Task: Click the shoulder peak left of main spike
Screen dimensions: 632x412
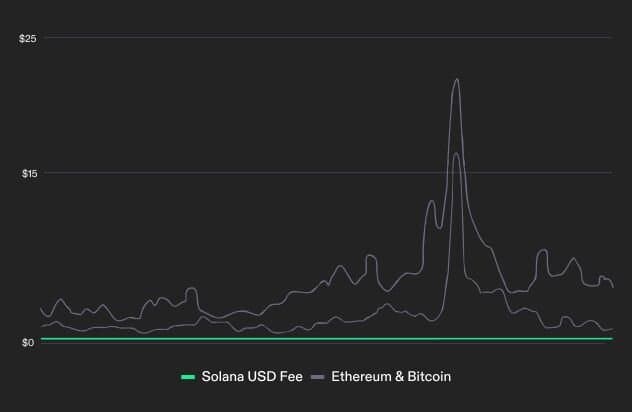Action: pos(432,201)
